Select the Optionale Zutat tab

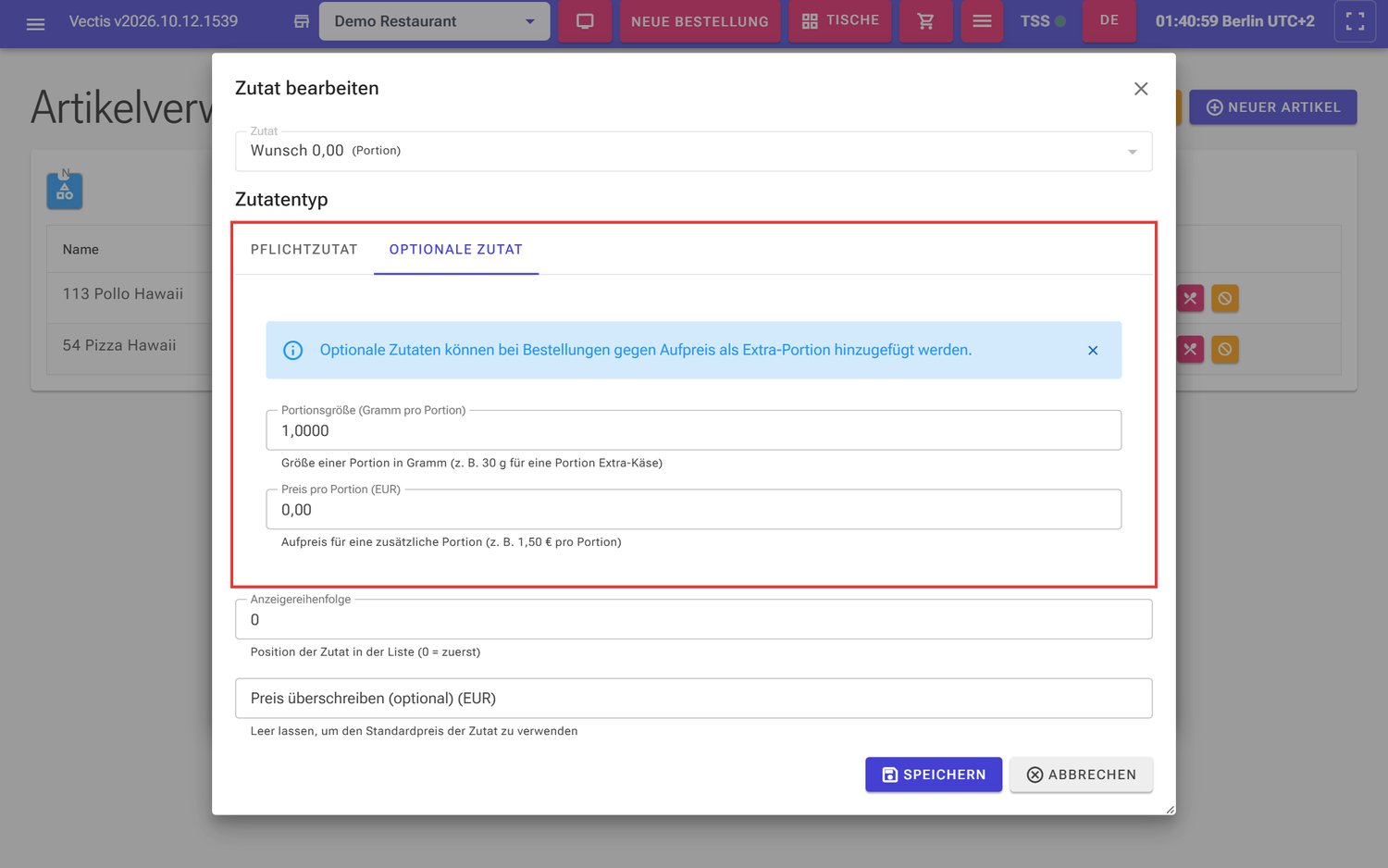tap(456, 250)
